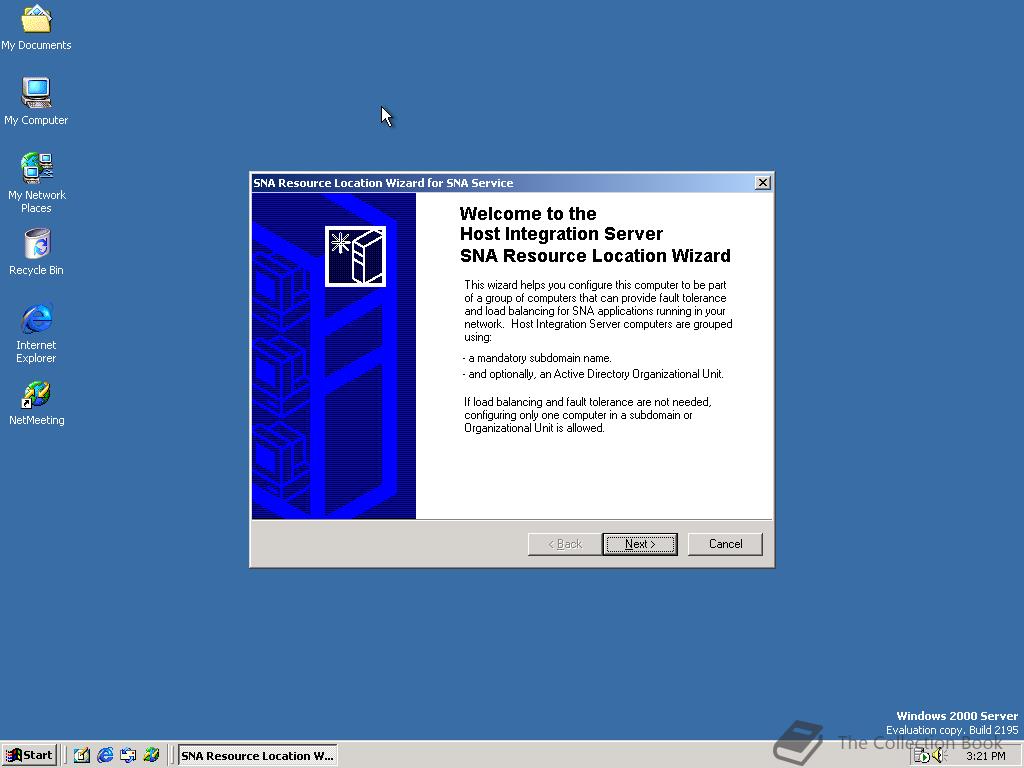Screen dimensions: 1024x768
Task: Click Next in the SNA wizard
Action: tap(639, 544)
